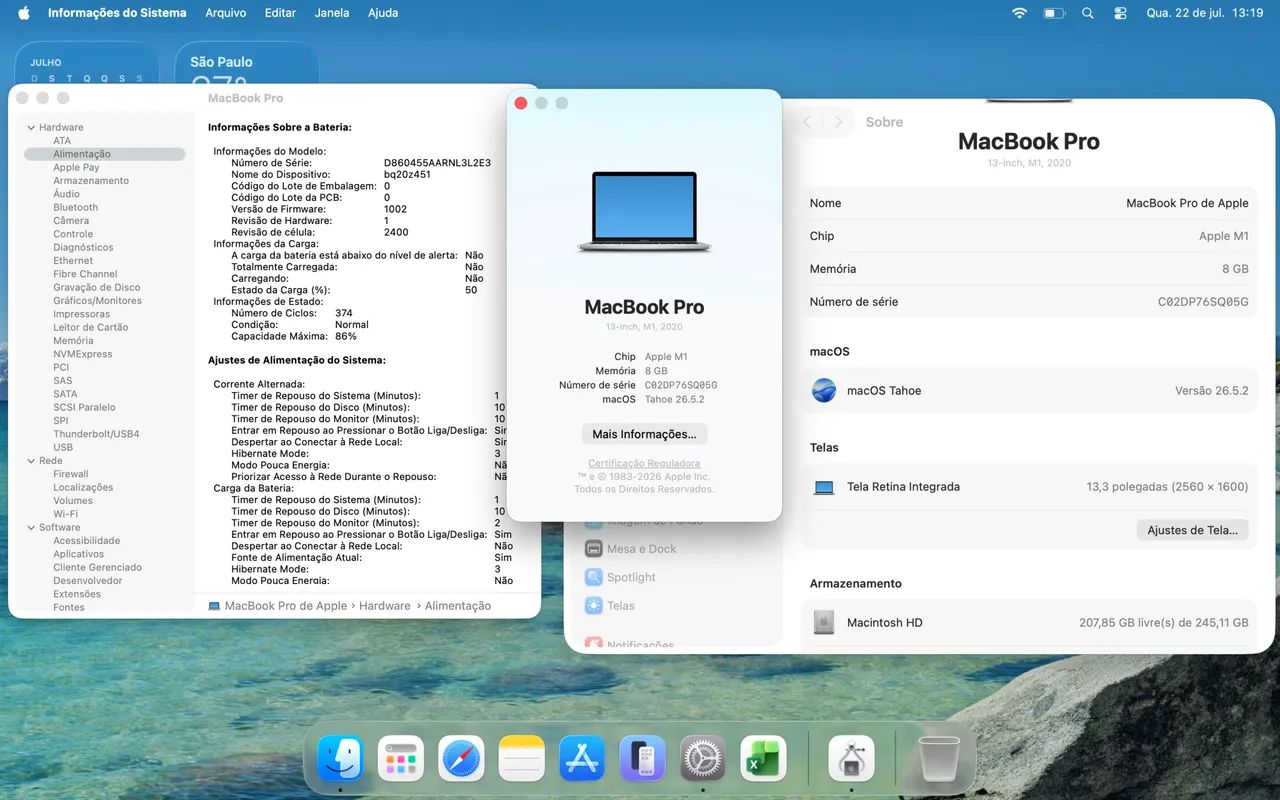This screenshot has width=1280, height=800.
Task: Select Wi-Fi under Rede in sidebar
Action: (x=65, y=514)
